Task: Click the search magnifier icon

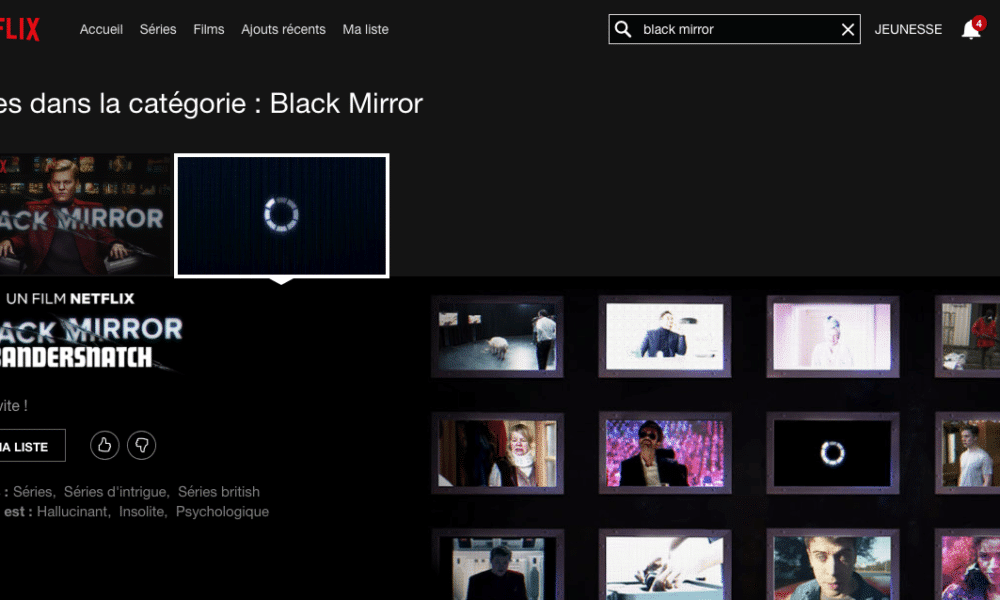Action: (623, 30)
